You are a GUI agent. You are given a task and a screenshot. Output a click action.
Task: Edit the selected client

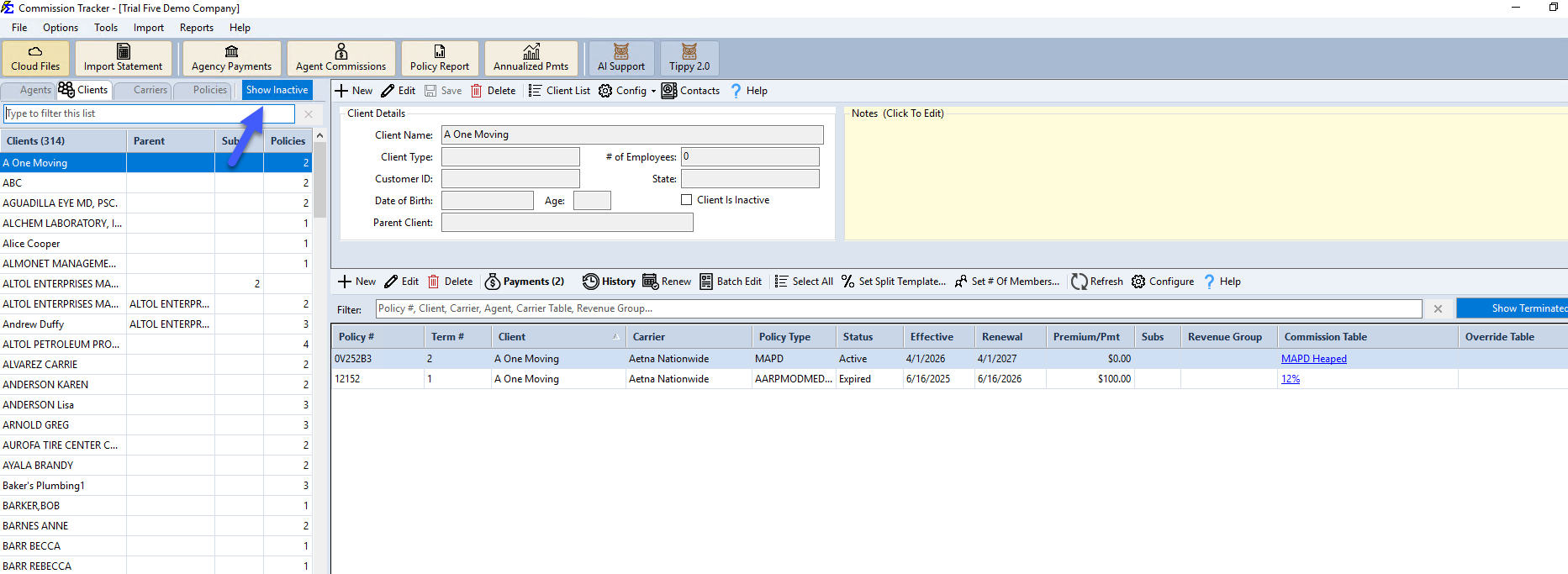(399, 91)
